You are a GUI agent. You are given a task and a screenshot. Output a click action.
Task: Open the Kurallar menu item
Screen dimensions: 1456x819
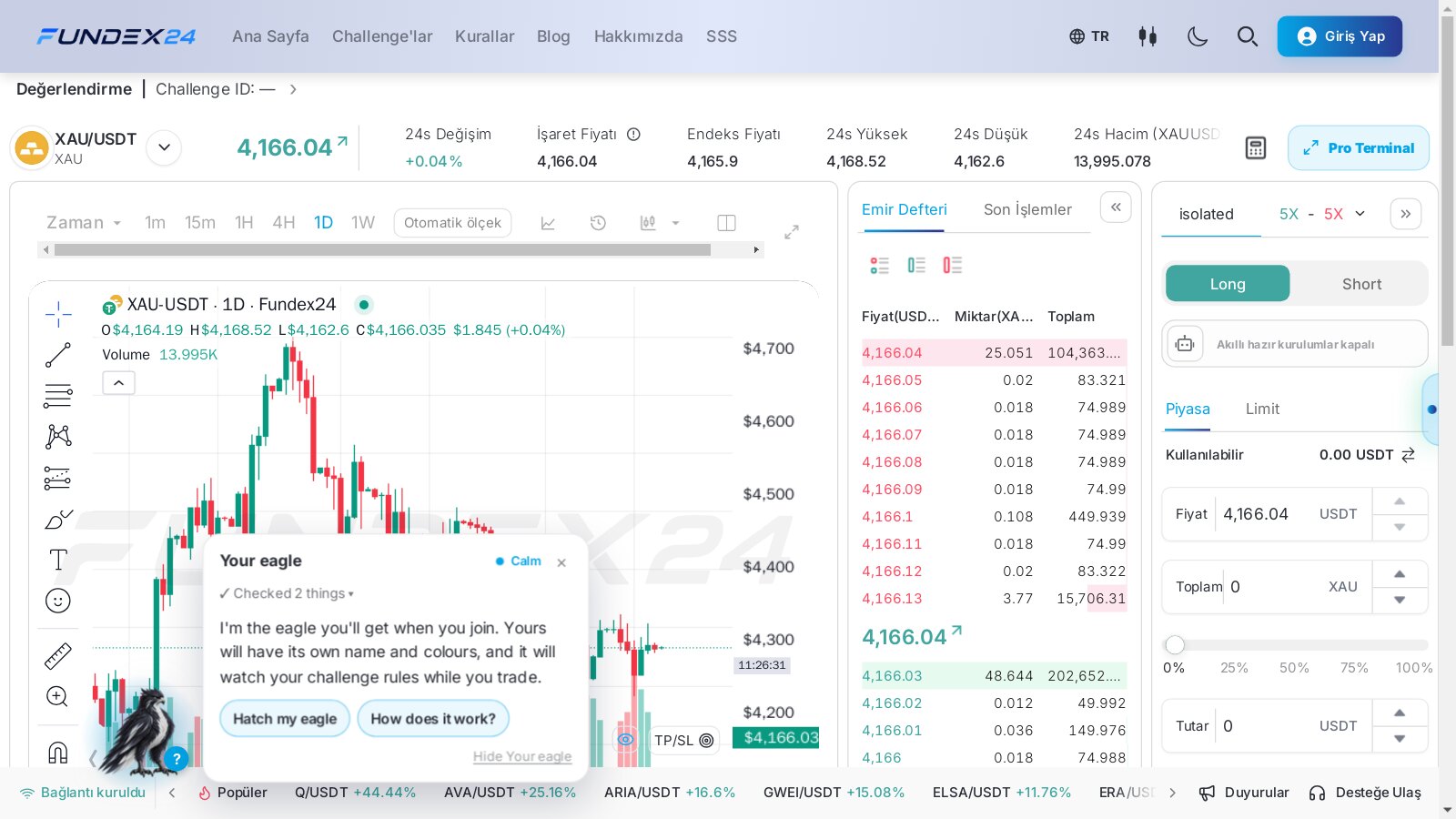(484, 36)
